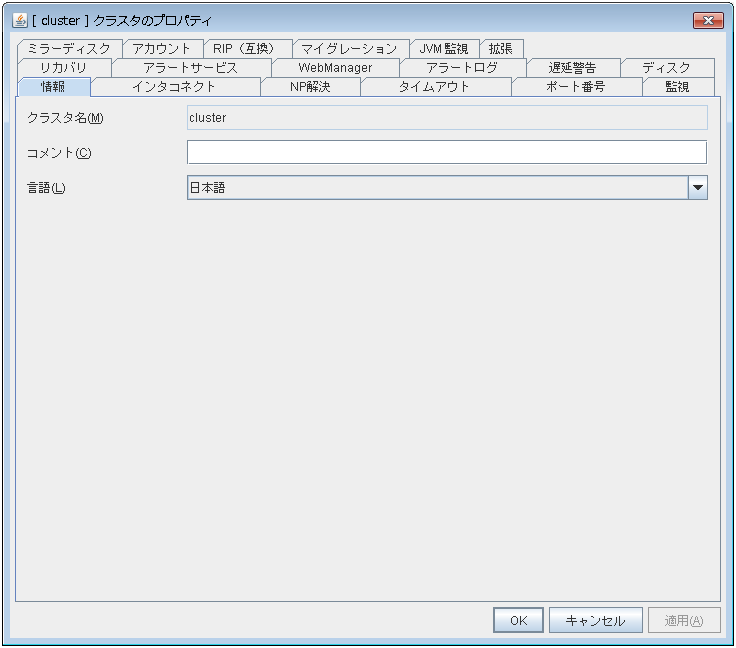Click the Java icon in title bar
The width and height of the screenshot is (736, 648).
point(19,20)
